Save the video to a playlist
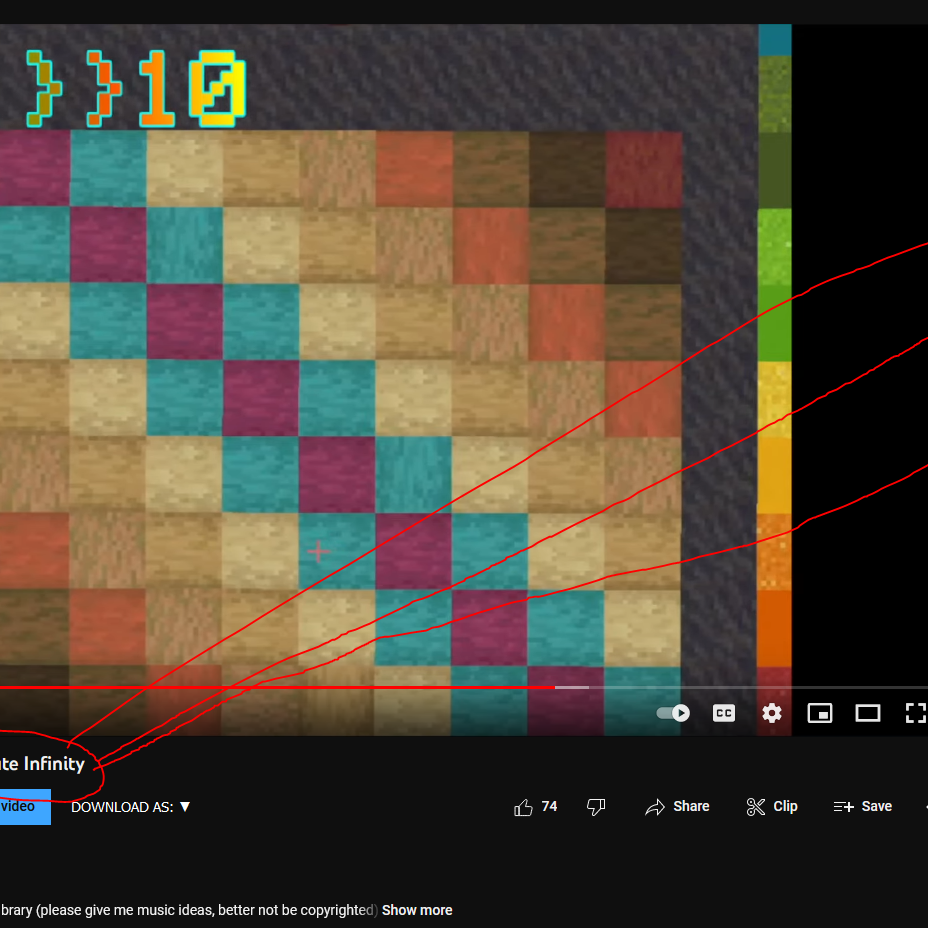This screenshot has height=928, width=928. click(862, 807)
